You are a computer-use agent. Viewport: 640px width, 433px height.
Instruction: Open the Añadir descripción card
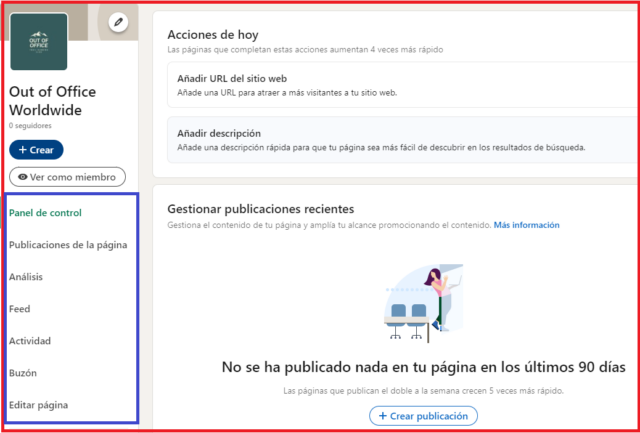[403, 140]
